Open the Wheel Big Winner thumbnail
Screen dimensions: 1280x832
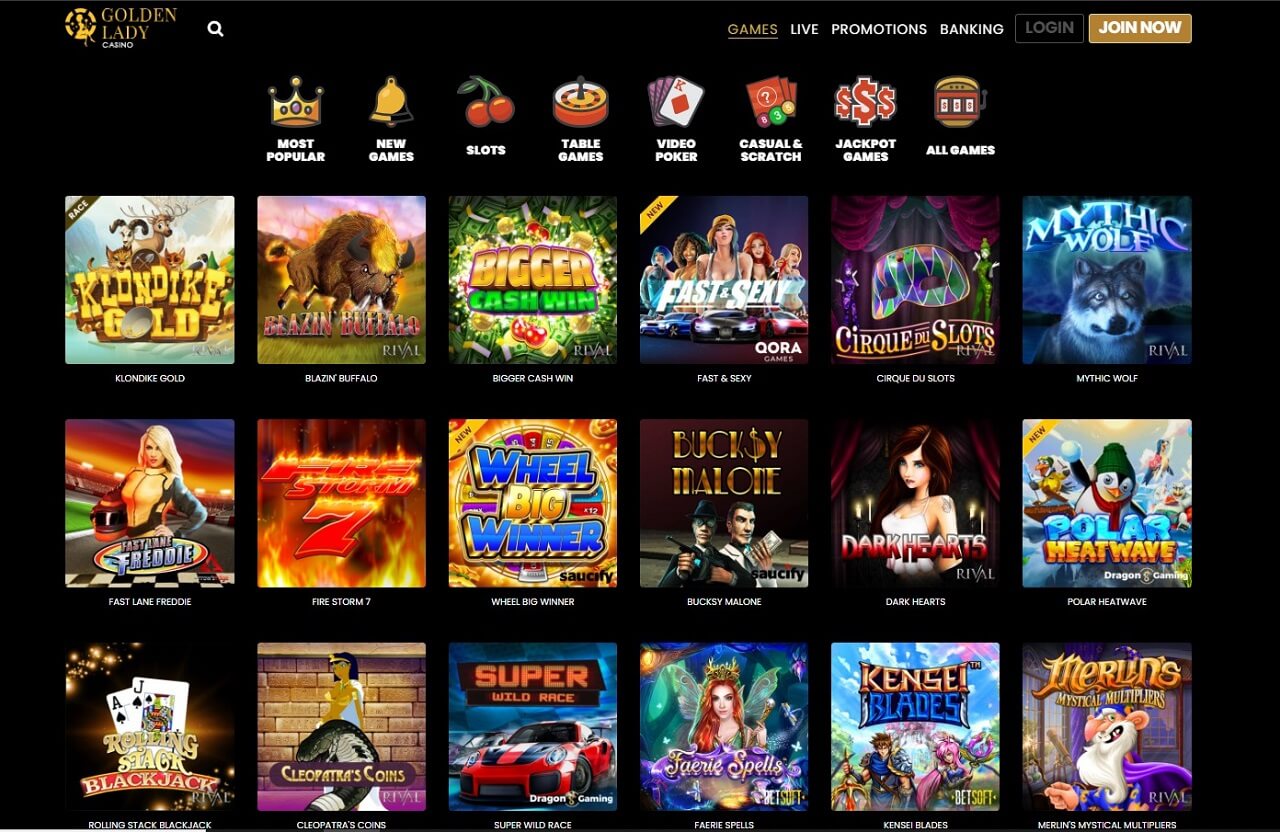coord(533,503)
